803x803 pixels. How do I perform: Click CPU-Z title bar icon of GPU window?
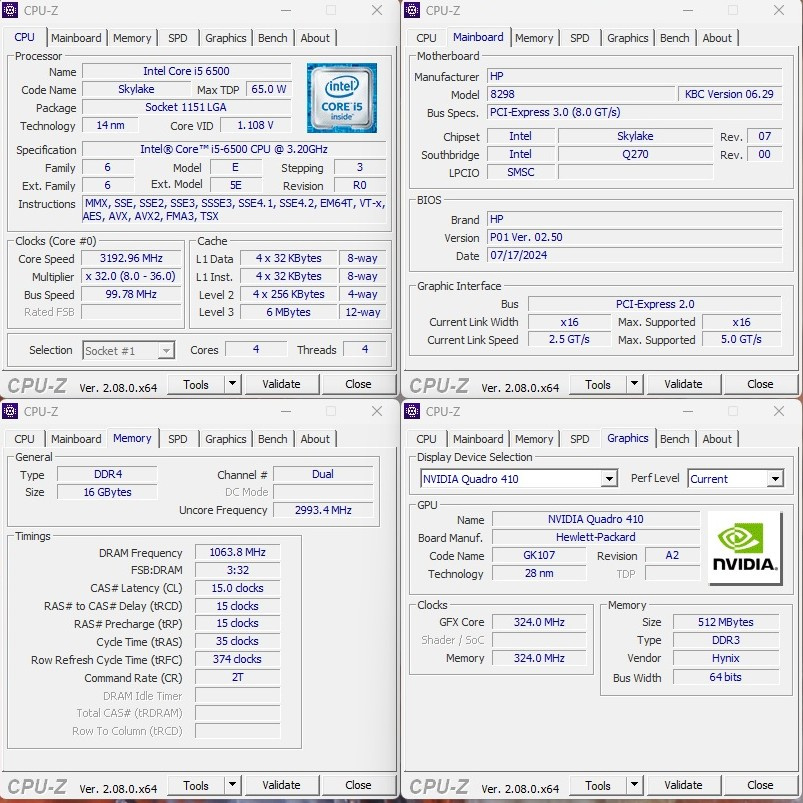[413, 411]
